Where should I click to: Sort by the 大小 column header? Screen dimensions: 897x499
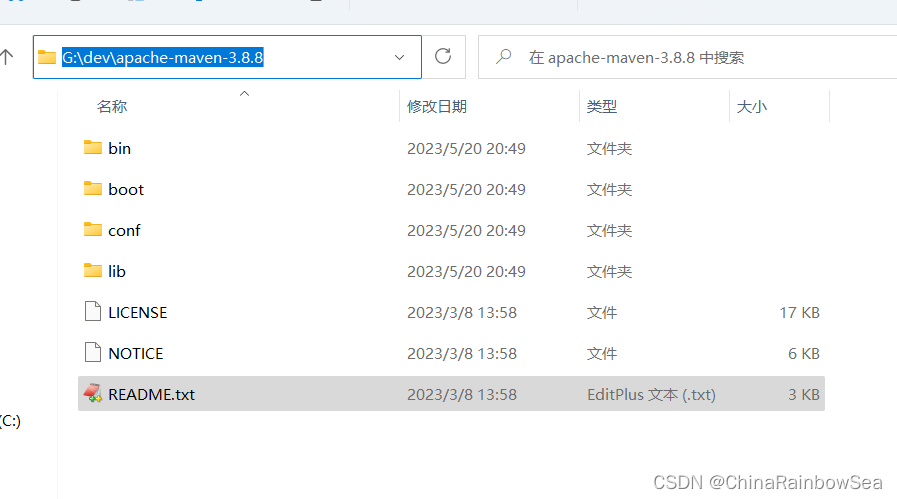click(751, 106)
